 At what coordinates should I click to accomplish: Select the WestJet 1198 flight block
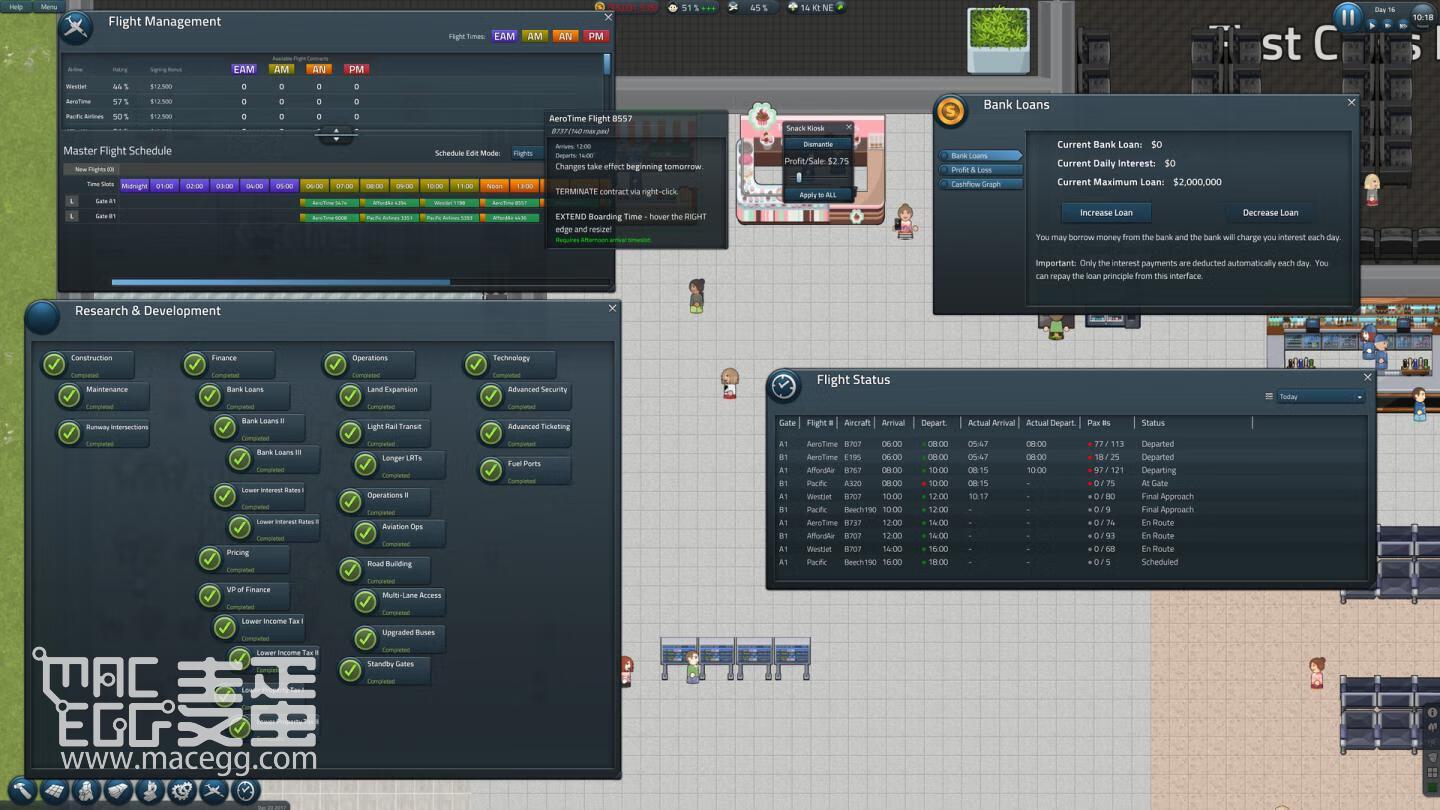(x=450, y=202)
